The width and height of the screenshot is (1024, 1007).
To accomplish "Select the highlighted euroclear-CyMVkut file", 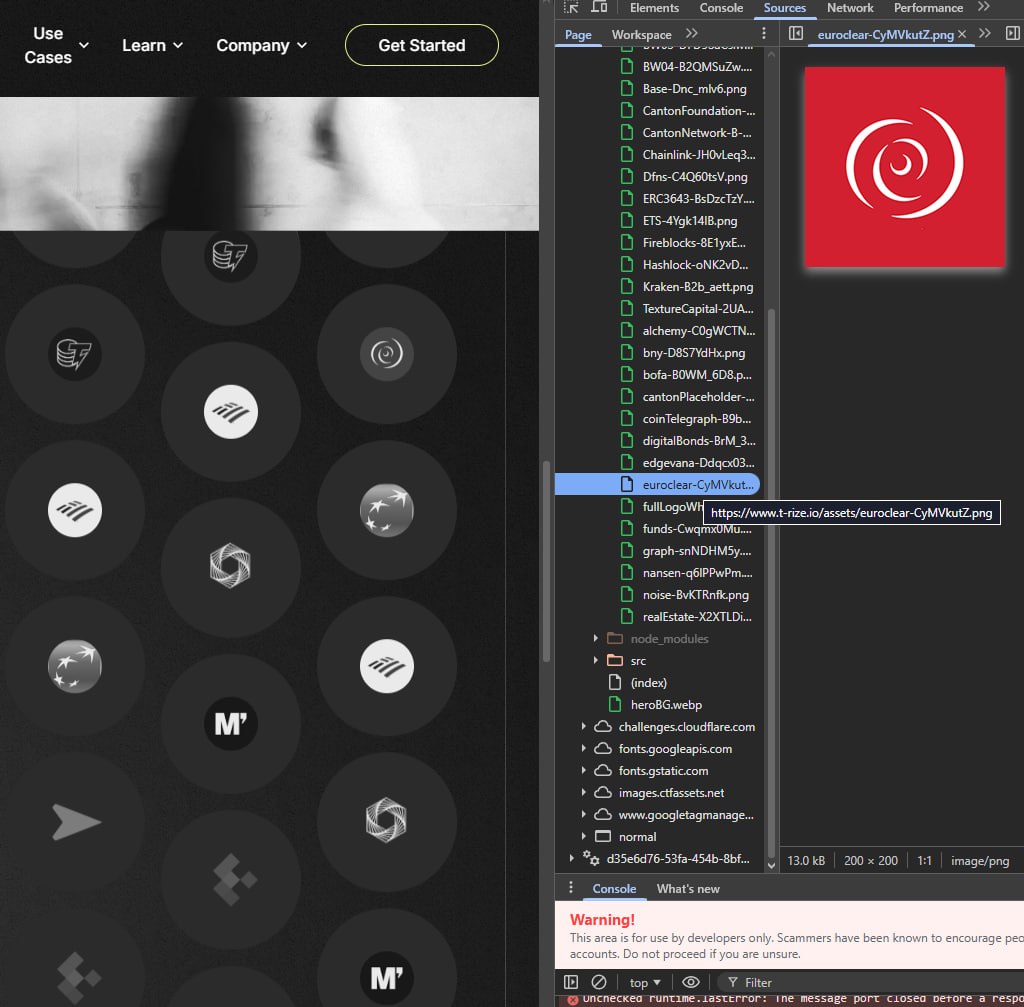I will 658,485.
